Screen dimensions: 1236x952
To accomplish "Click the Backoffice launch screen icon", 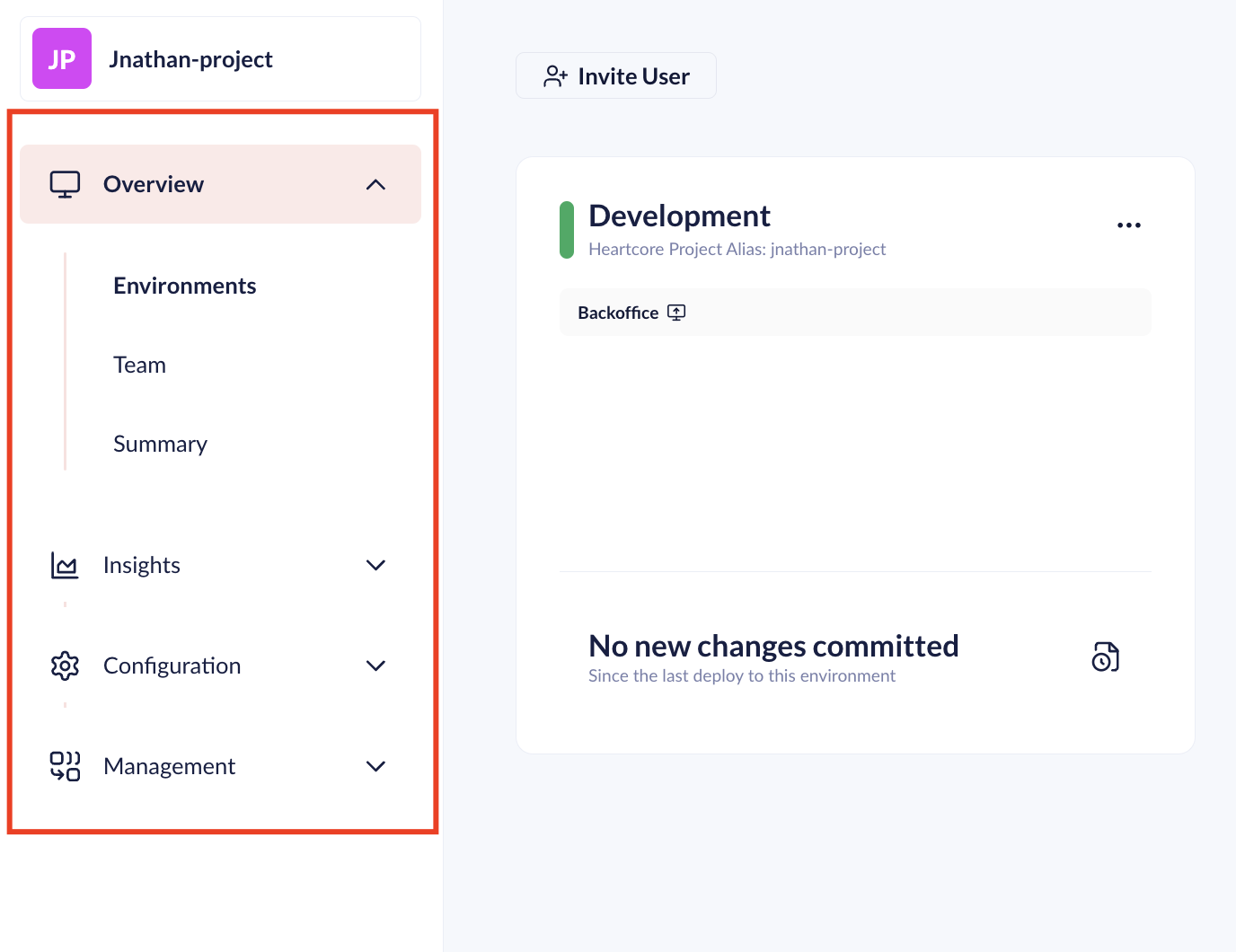I will (x=676, y=313).
